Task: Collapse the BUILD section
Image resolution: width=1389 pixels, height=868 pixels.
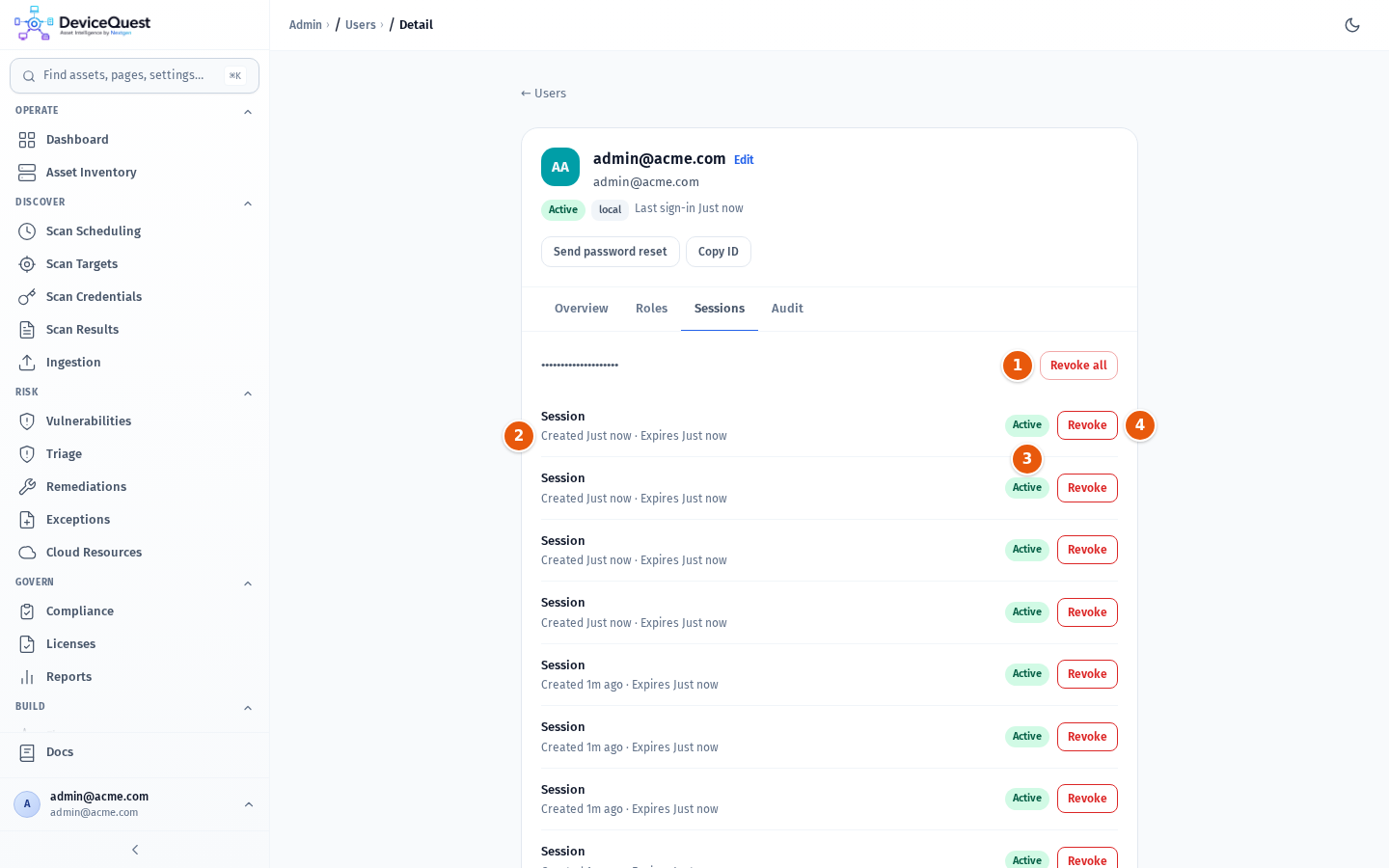Action: click(x=248, y=708)
